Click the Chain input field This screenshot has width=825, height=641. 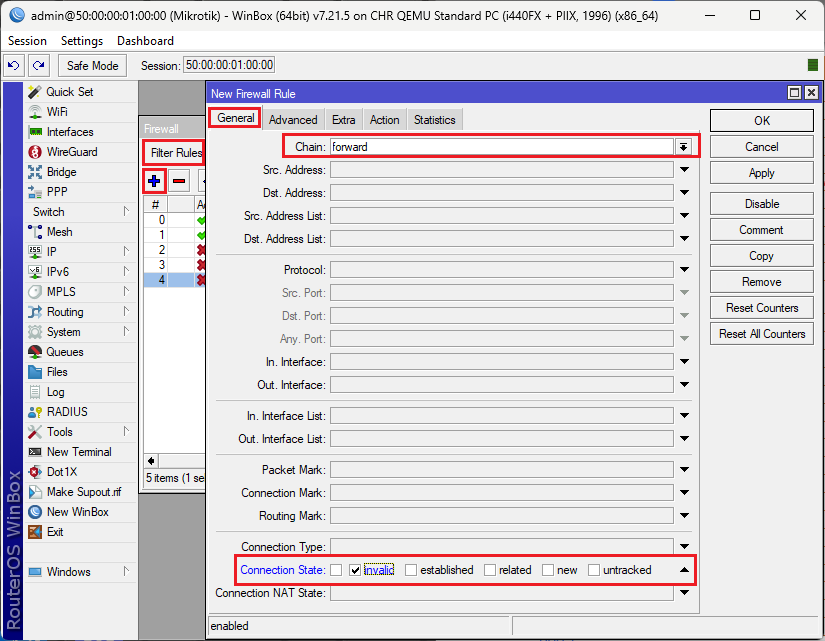click(501, 147)
